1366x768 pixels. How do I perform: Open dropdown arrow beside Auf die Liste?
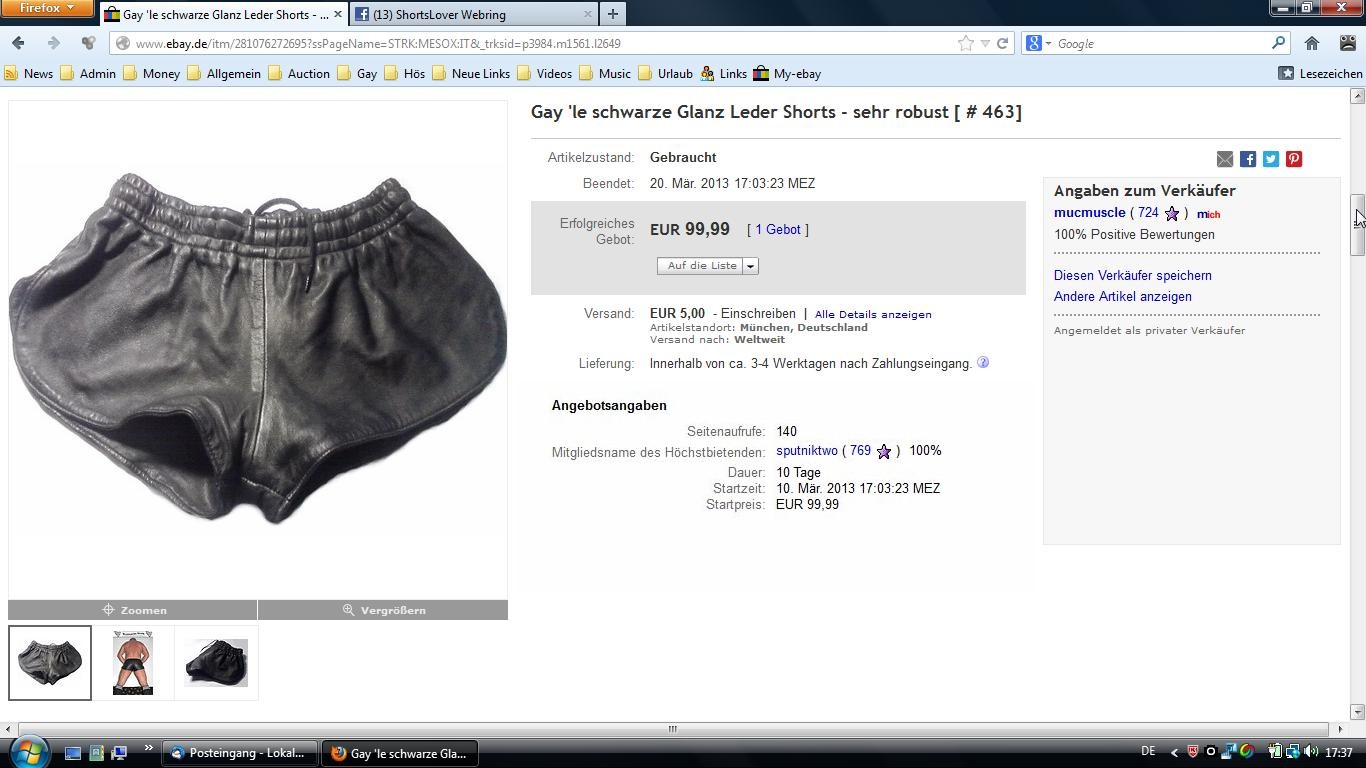click(x=750, y=266)
